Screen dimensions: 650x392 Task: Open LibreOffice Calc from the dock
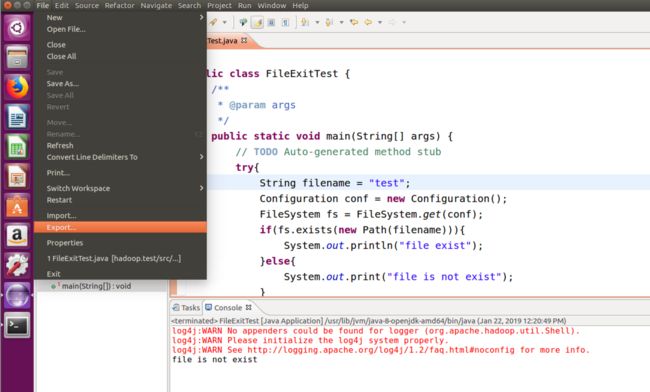tap(17, 147)
